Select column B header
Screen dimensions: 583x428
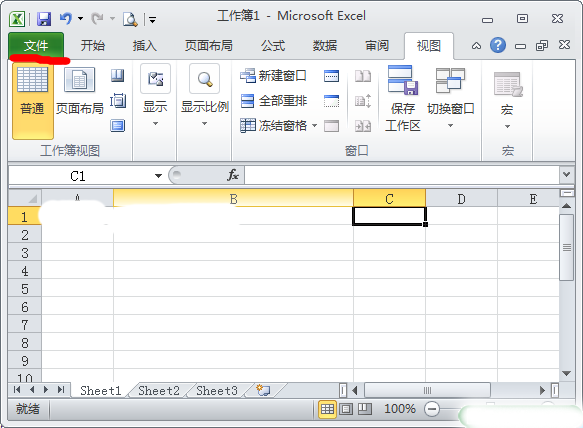(233, 199)
